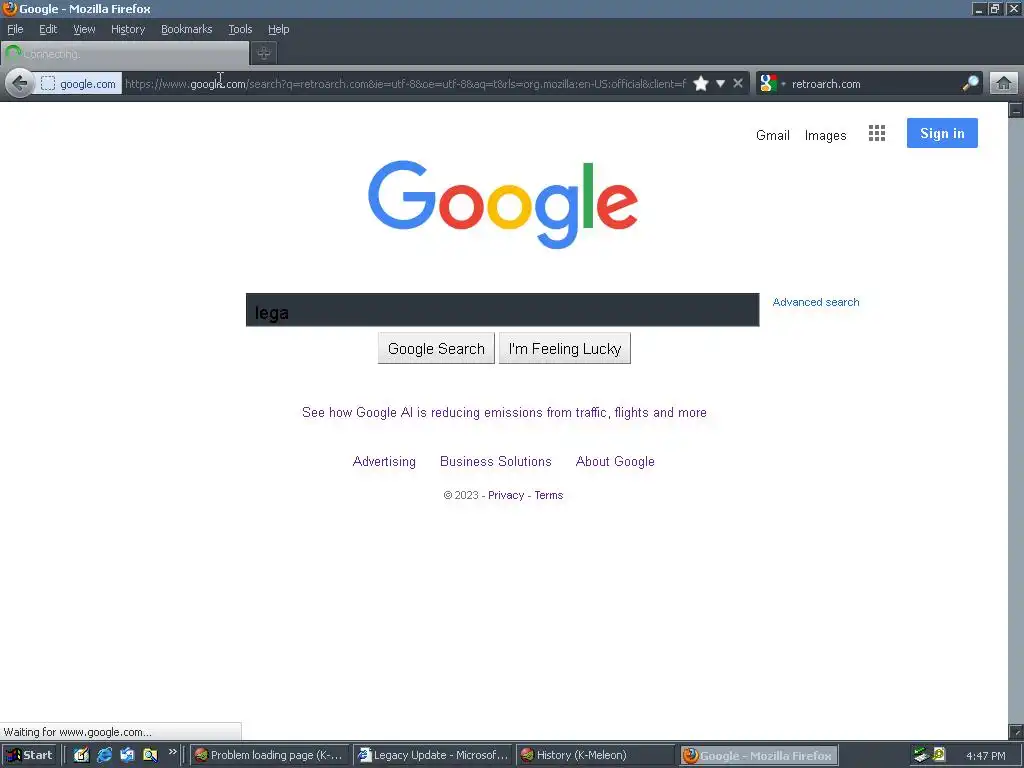1024x768 pixels.
Task: Click the system tray clock 4:47 PM
Action: tap(985, 756)
